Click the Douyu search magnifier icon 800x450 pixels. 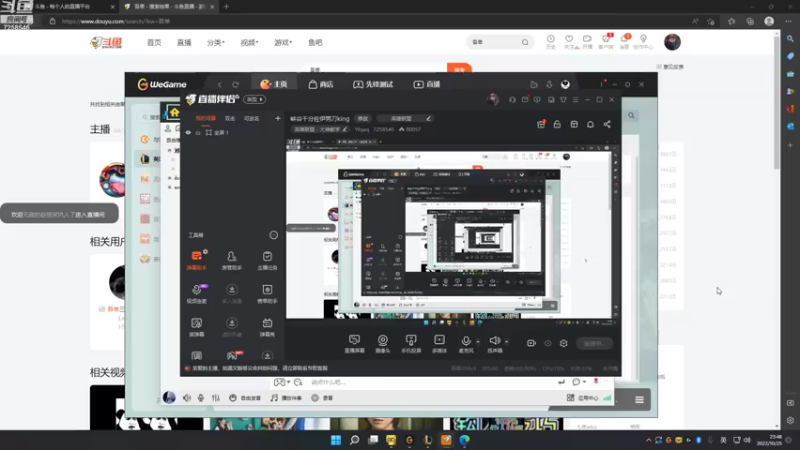click(525, 42)
